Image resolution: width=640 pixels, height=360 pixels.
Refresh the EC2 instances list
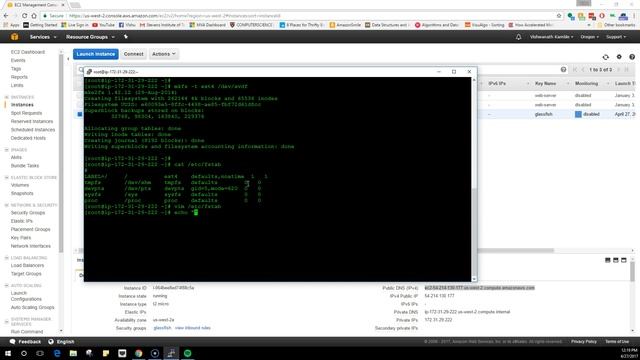coord(605,57)
